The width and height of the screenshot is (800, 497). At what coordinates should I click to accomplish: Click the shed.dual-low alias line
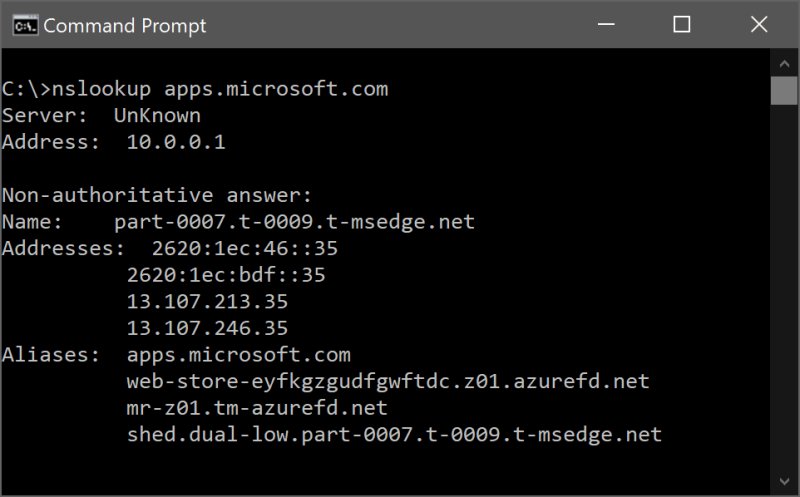394,435
